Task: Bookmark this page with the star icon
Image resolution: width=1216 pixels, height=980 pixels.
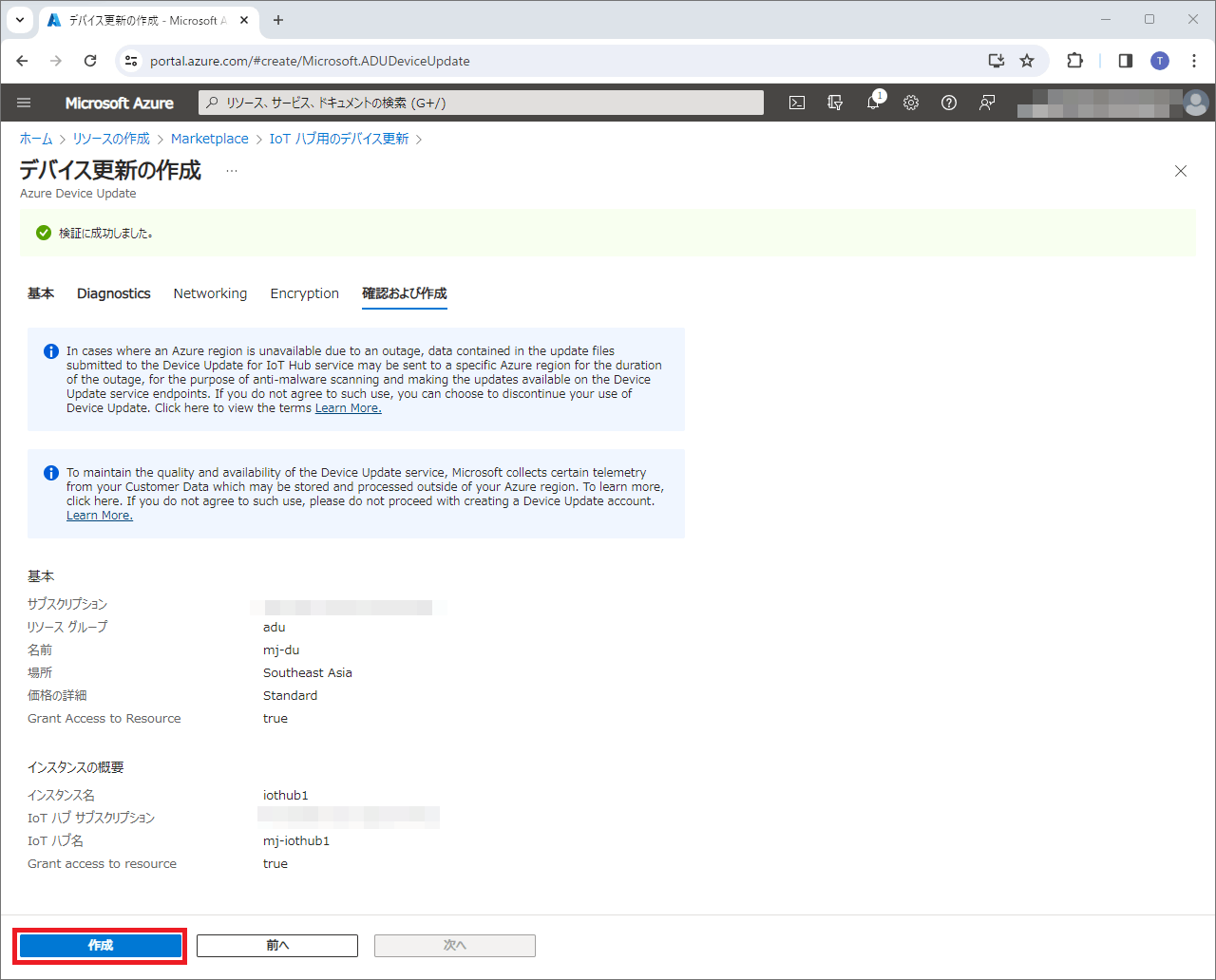Action: point(1027,61)
